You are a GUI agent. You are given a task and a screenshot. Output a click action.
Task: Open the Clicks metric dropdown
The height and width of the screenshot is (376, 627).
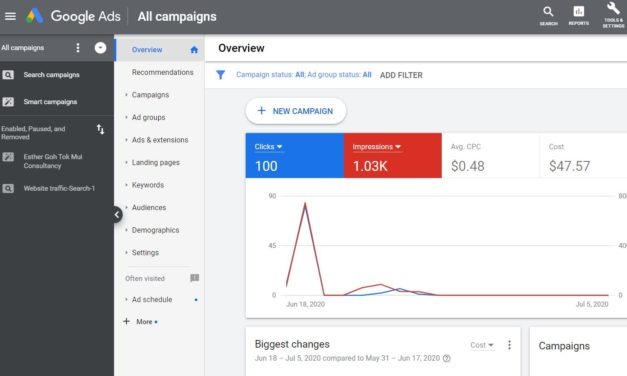click(268, 147)
